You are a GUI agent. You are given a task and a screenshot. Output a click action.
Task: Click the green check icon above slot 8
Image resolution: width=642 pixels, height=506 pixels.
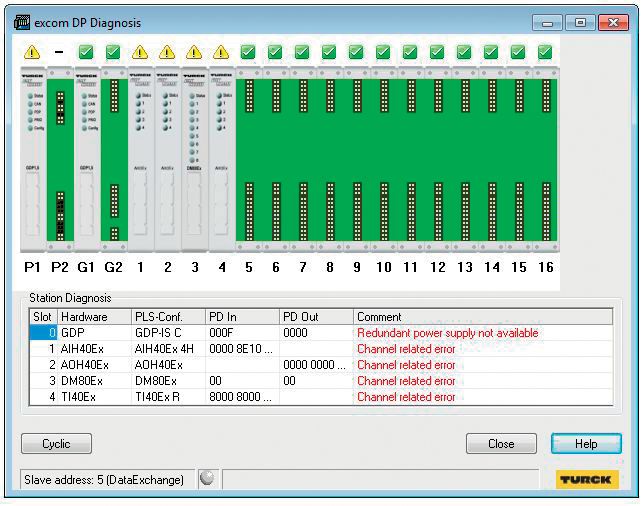329,52
